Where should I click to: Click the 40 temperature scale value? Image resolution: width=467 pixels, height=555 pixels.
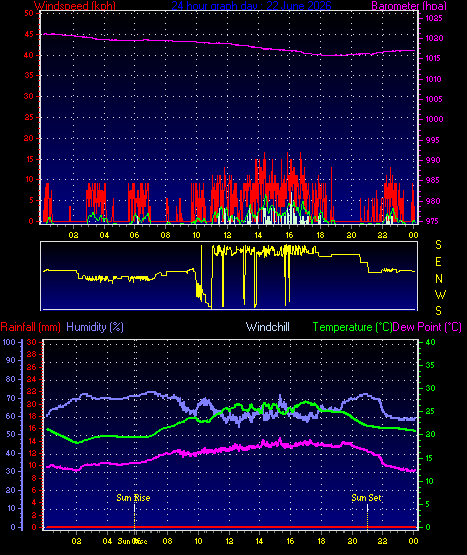coord(430,342)
